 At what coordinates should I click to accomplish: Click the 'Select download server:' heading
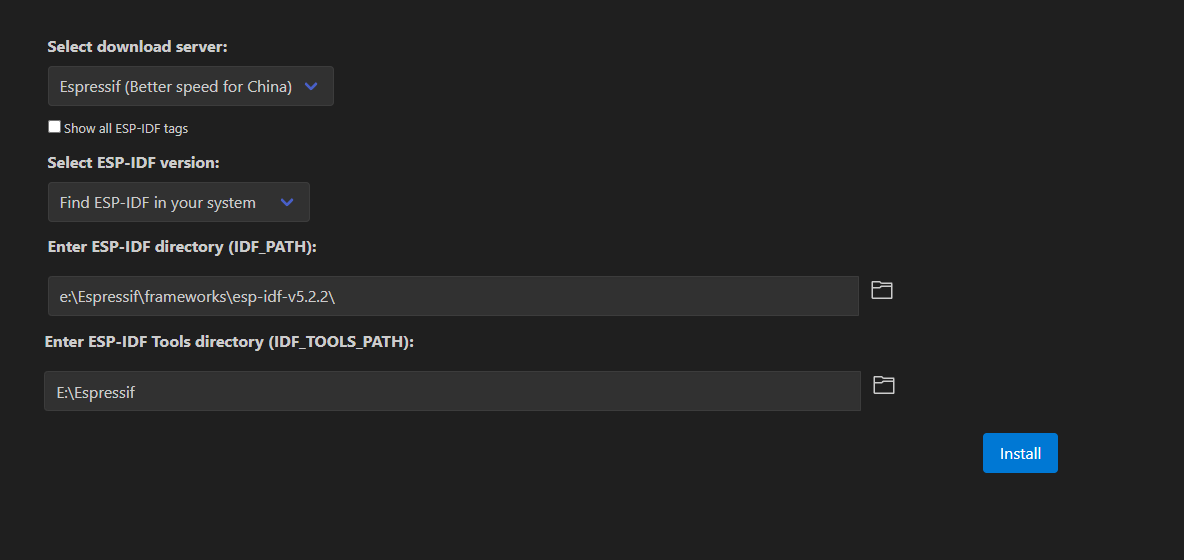(137, 47)
